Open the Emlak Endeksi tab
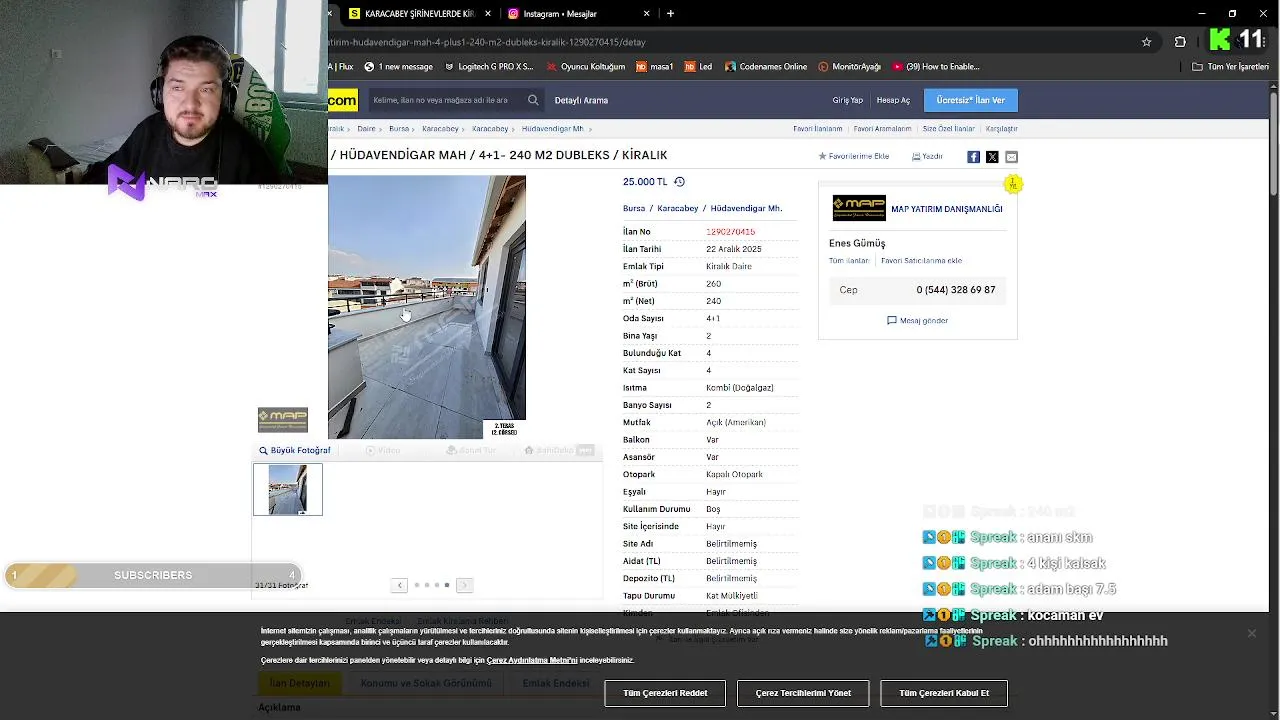 pyautogui.click(x=556, y=683)
